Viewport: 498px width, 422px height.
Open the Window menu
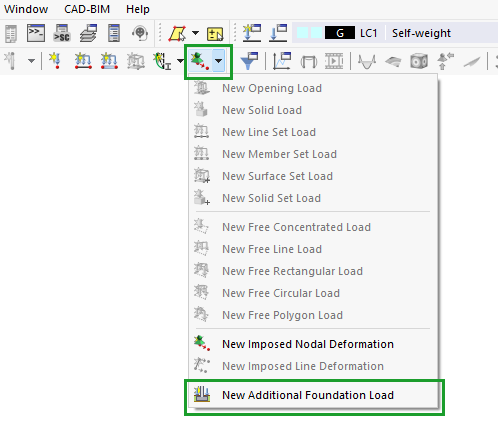coord(26,9)
